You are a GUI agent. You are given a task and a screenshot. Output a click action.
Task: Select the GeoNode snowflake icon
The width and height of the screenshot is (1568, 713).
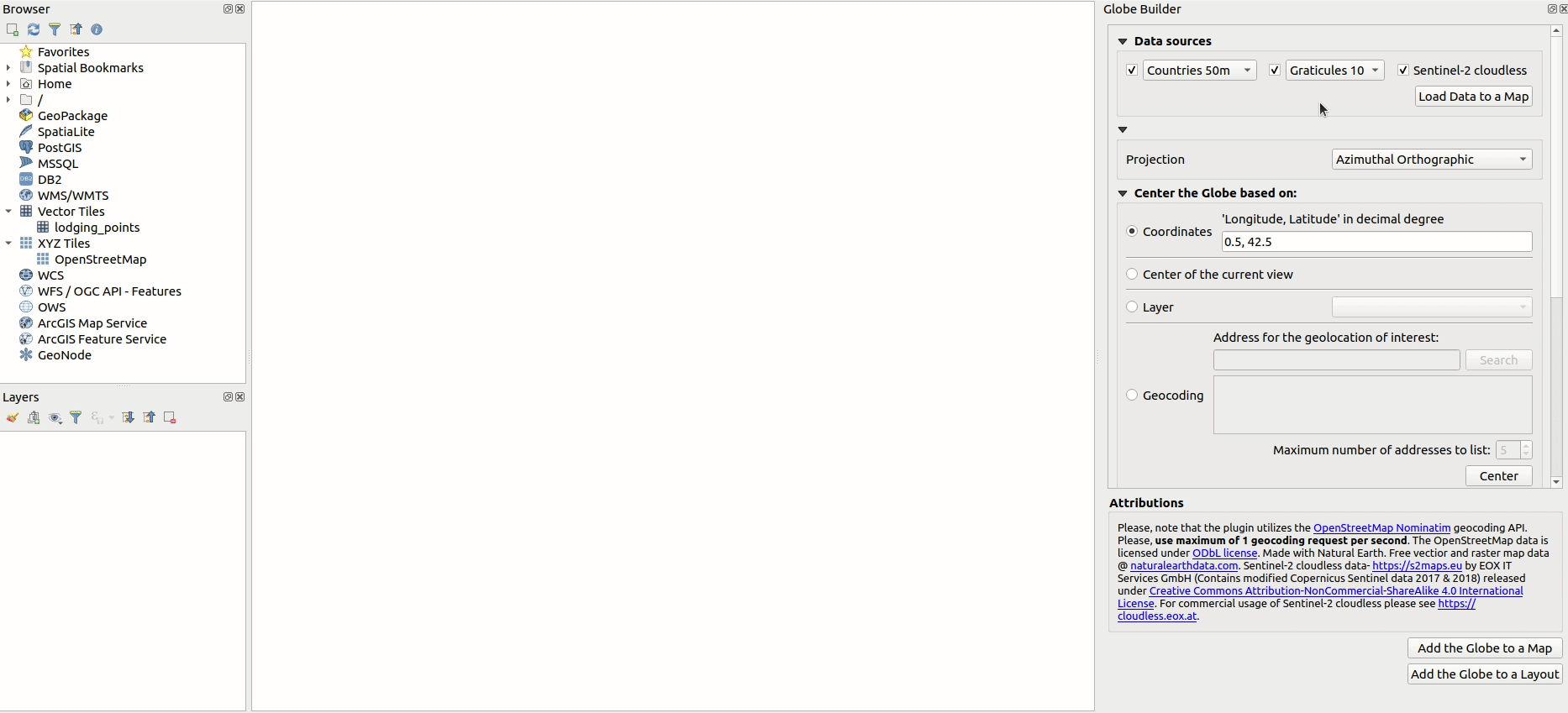[26, 355]
